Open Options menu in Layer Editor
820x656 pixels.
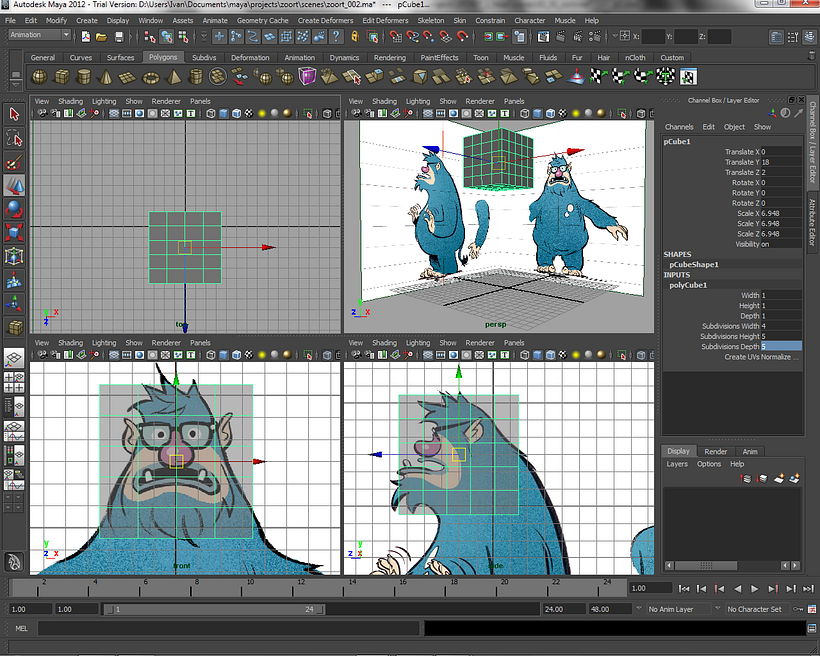709,464
